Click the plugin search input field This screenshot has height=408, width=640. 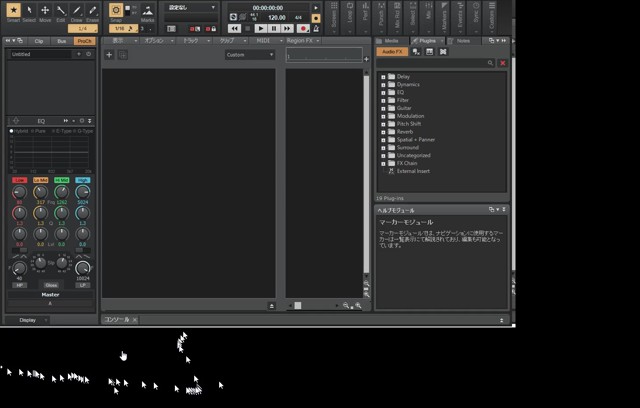click(x=436, y=63)
